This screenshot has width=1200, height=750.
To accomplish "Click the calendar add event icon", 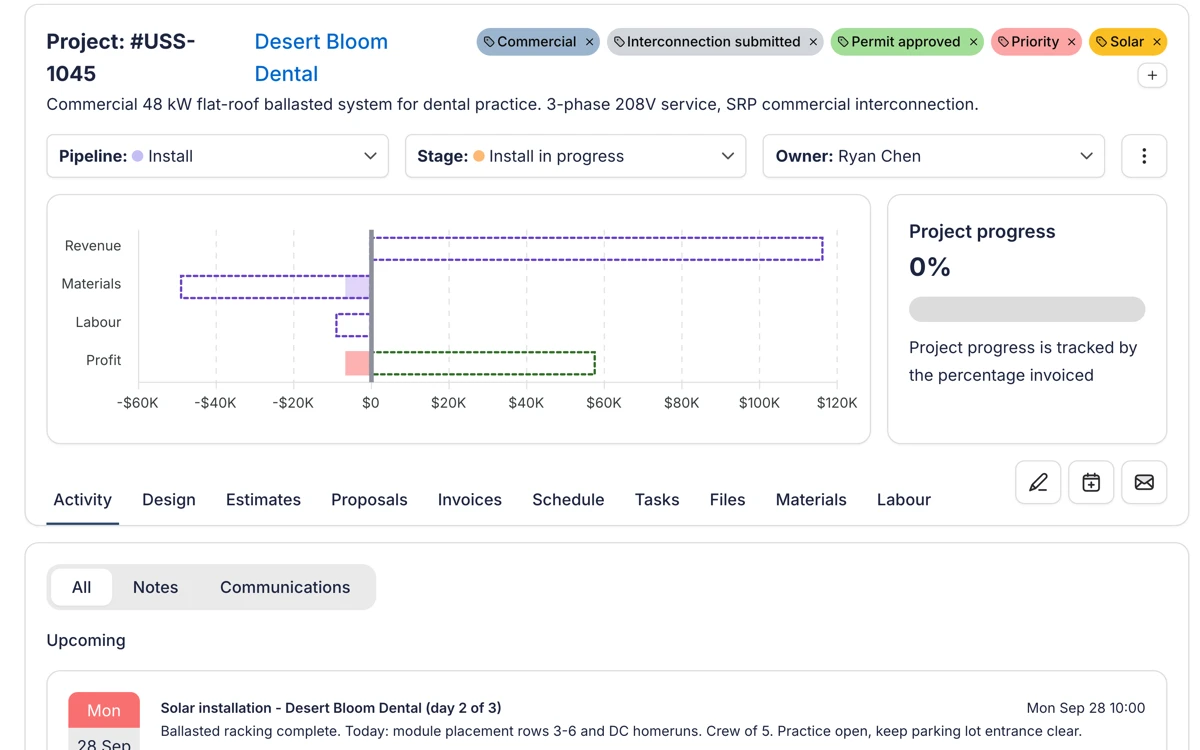I will 1091,482.
